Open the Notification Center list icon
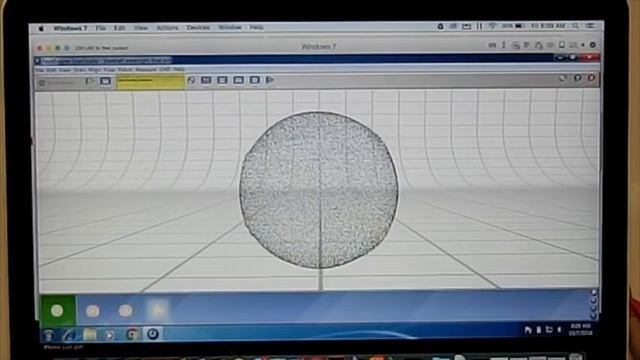 coord(591,26)
